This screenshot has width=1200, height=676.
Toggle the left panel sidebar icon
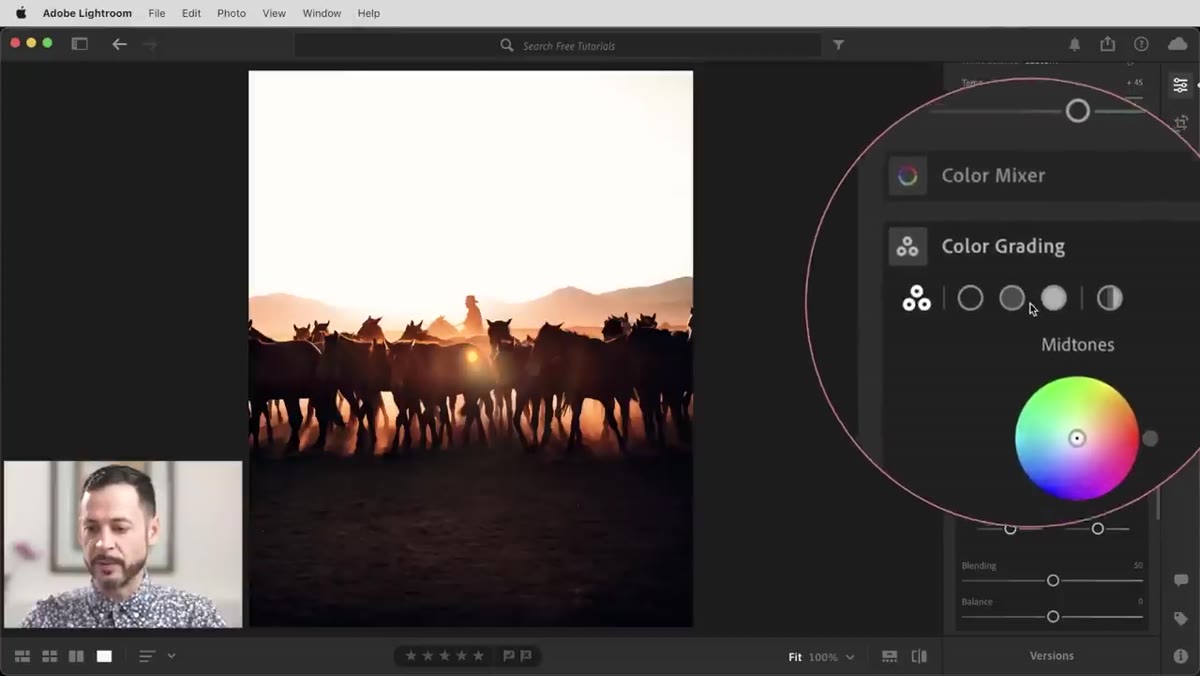(x=80, y=44)
